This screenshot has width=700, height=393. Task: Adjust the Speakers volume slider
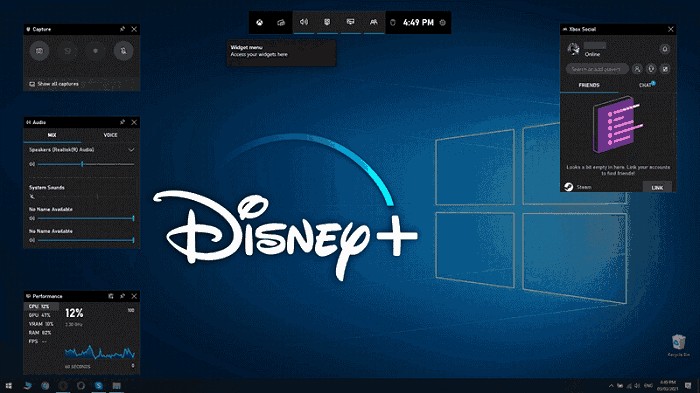86,164
